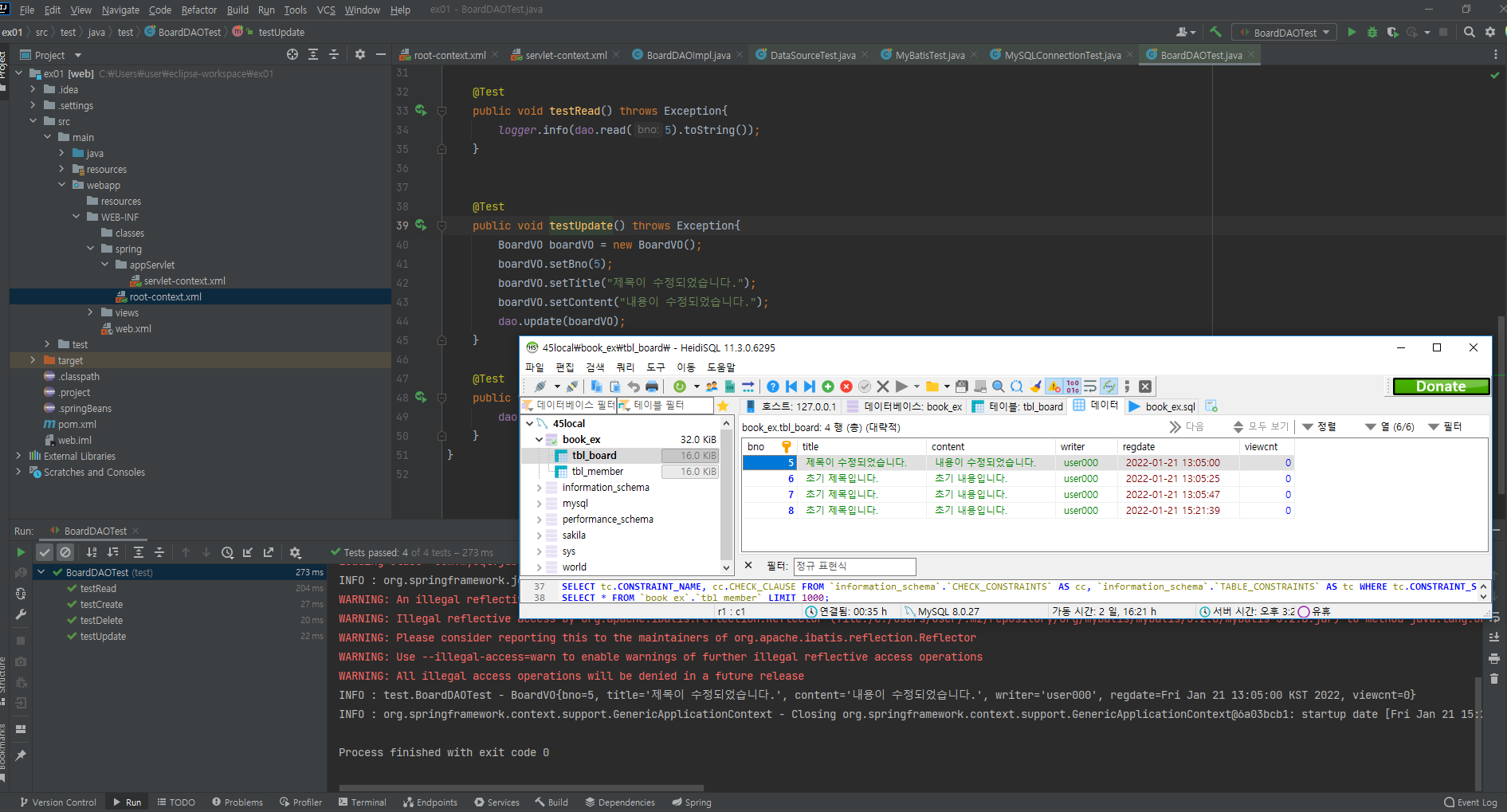Rerun tests with green play icon in Run panel
The image size is (1507, 812).
pos(21,552)
